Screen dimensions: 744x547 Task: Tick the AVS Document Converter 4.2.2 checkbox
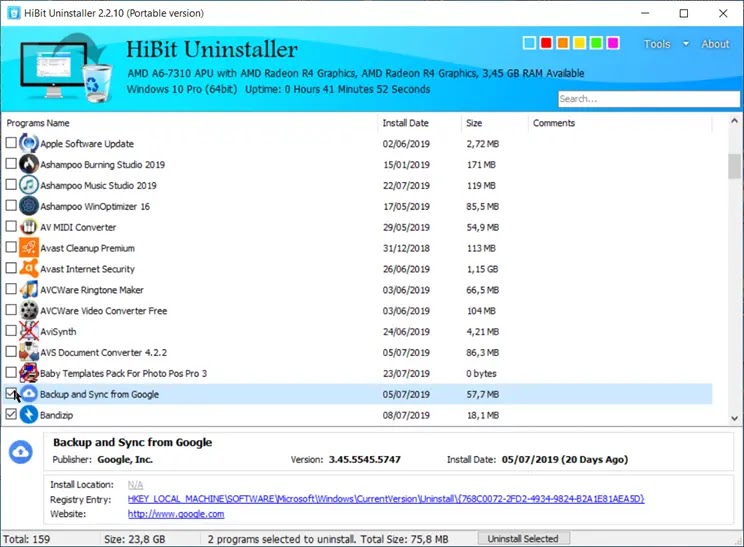pos(11,351)
